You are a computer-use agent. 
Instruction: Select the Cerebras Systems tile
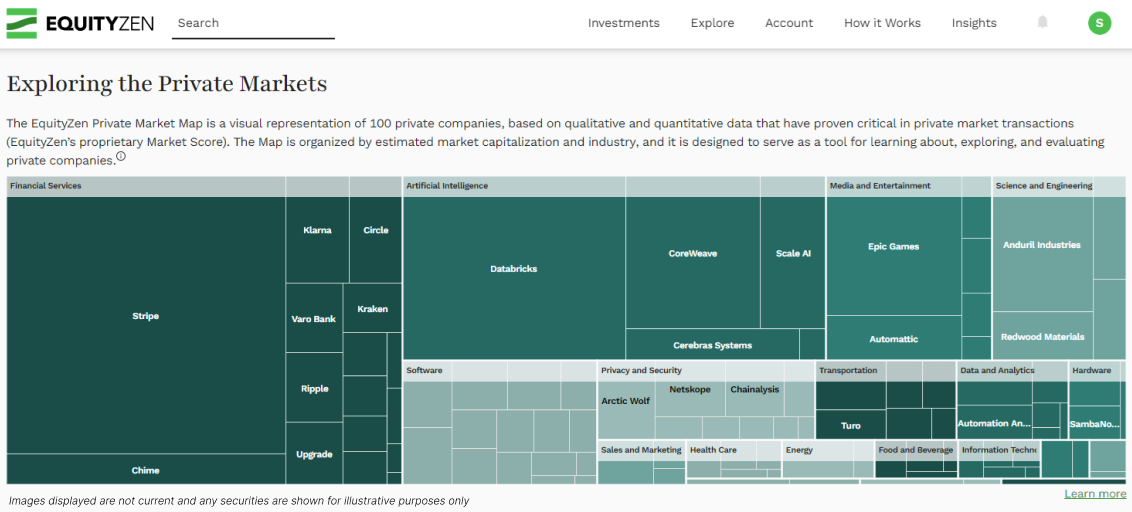[x=713, y=344]
